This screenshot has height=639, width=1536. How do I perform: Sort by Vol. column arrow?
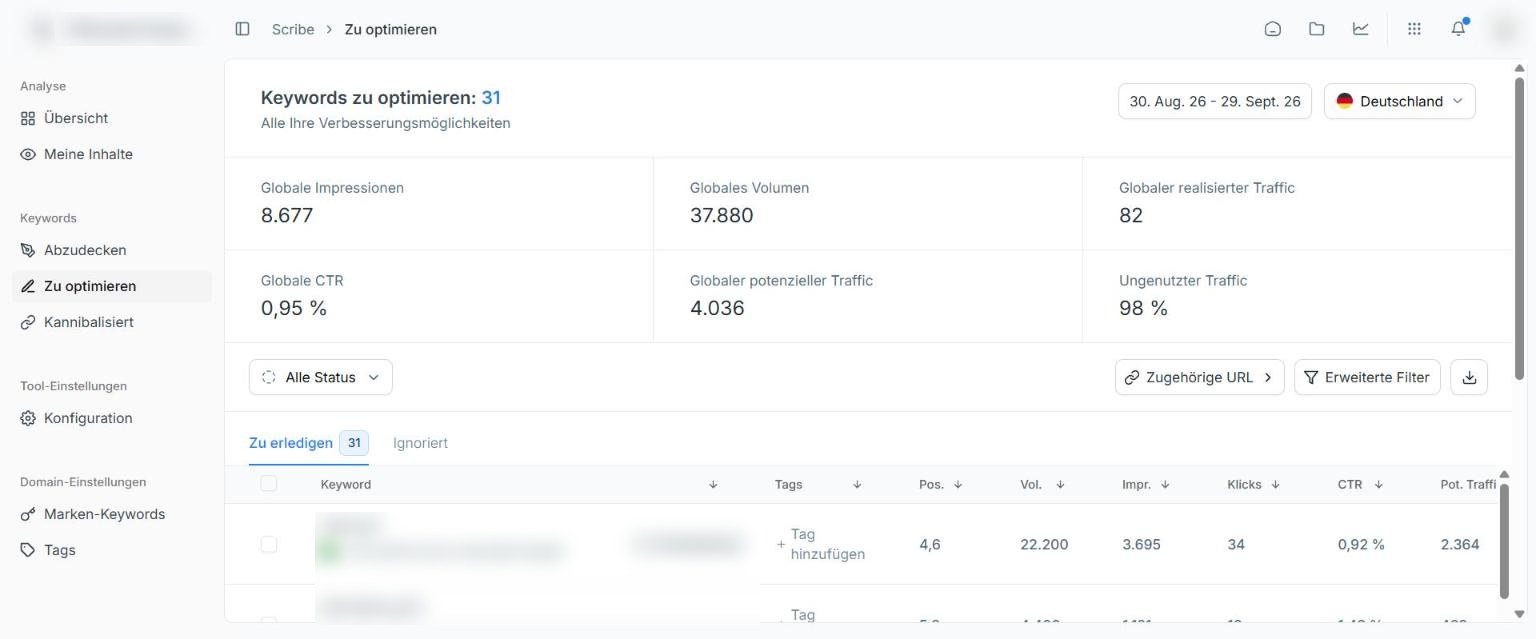click(1060, 485)
